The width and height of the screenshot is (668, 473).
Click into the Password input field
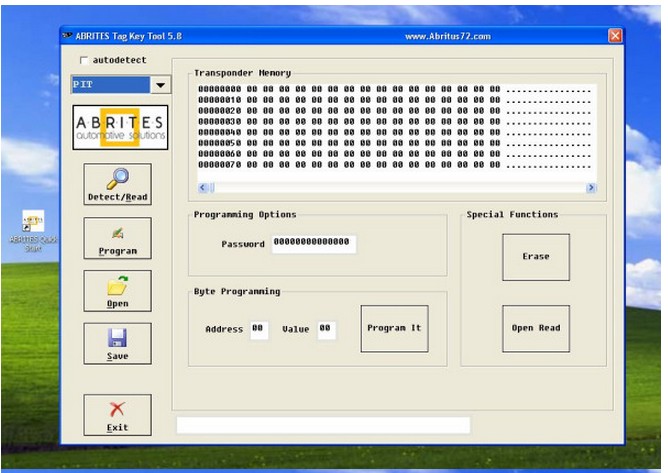[x=313, y=244]
